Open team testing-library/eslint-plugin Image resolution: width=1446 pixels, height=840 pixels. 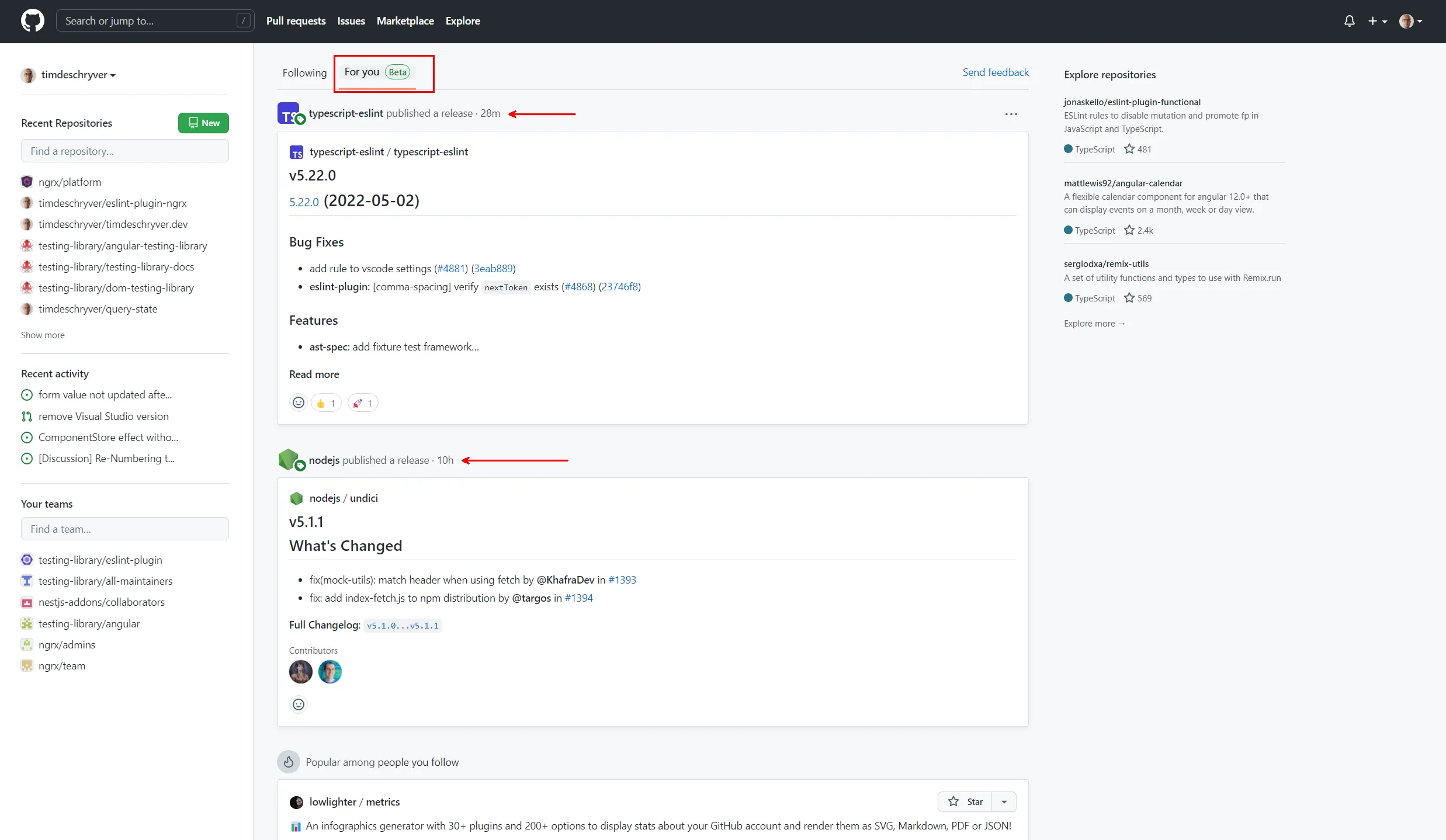coord(100,560)
